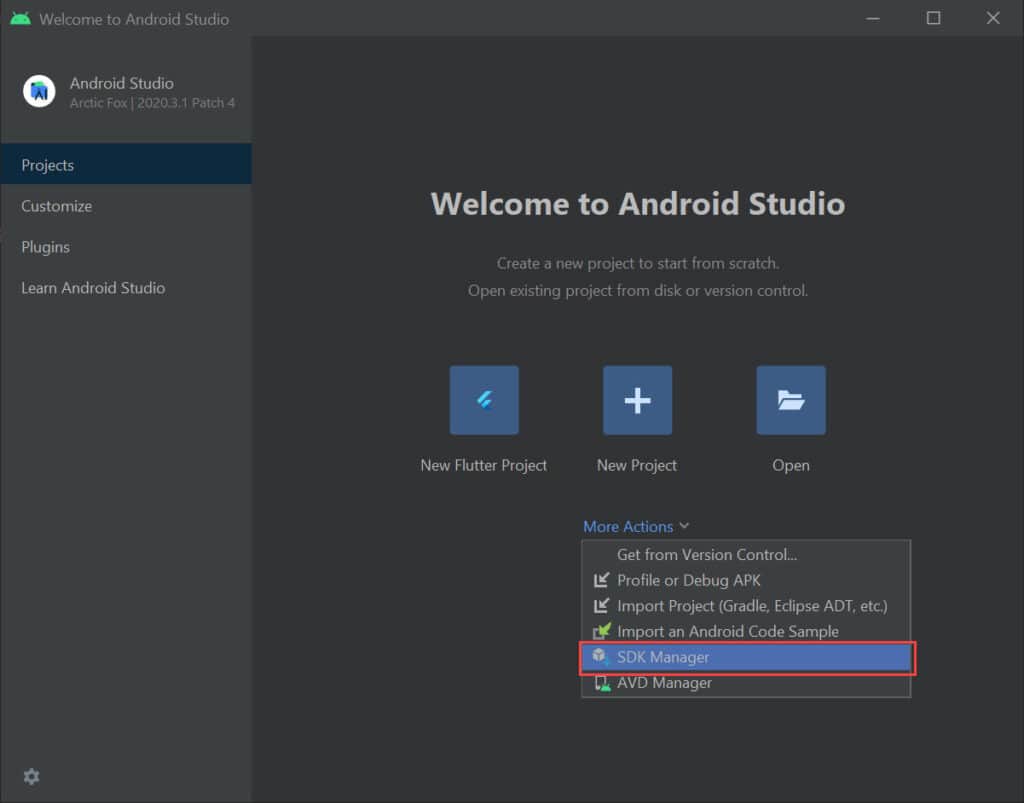
Task: Click the New Project plus icon
Action: coord(637,399)
